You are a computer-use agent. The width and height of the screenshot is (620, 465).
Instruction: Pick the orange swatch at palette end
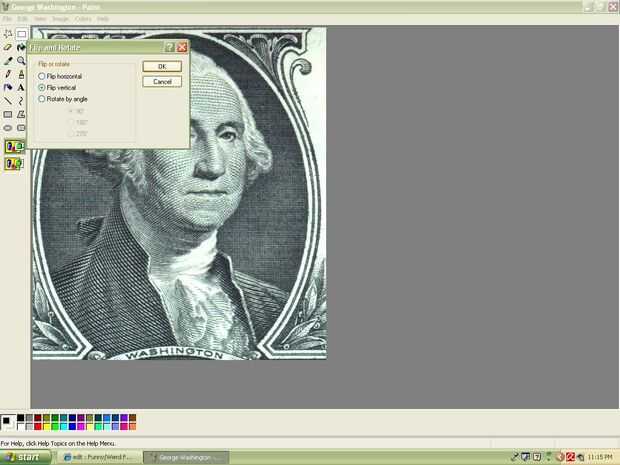(x=132, y=427)
